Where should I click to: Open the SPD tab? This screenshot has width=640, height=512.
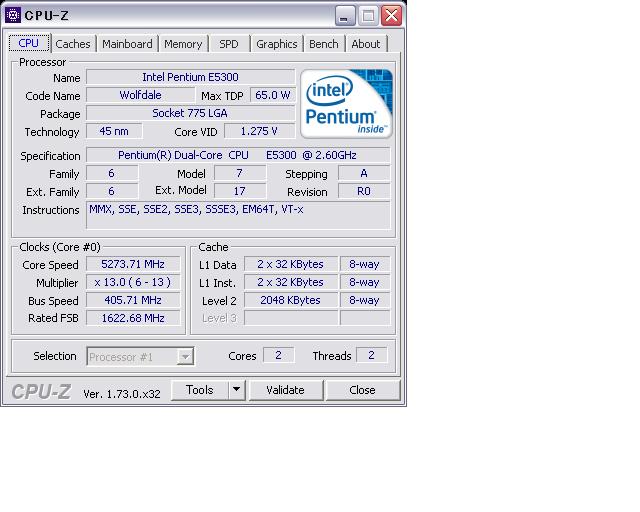[229, 44]
